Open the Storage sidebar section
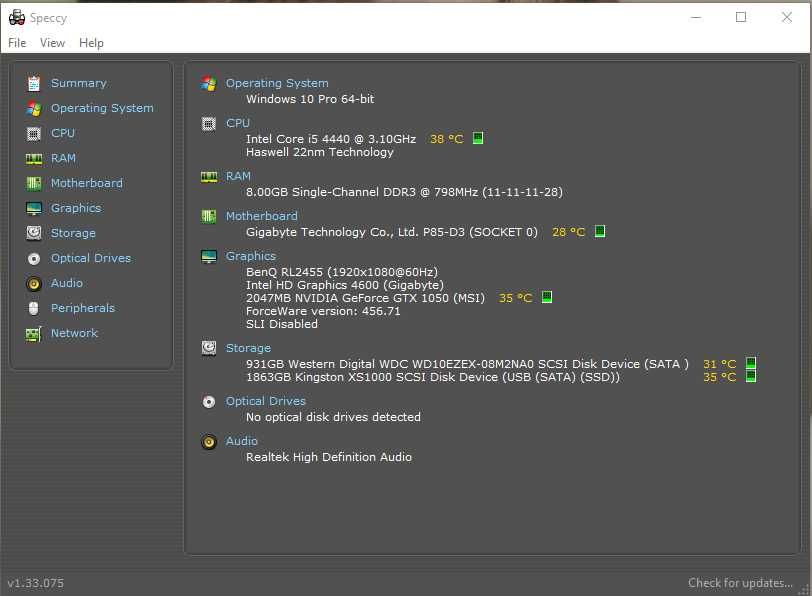Screen dimensions: 812x596 pyautogui.click(x=73, y=233)
